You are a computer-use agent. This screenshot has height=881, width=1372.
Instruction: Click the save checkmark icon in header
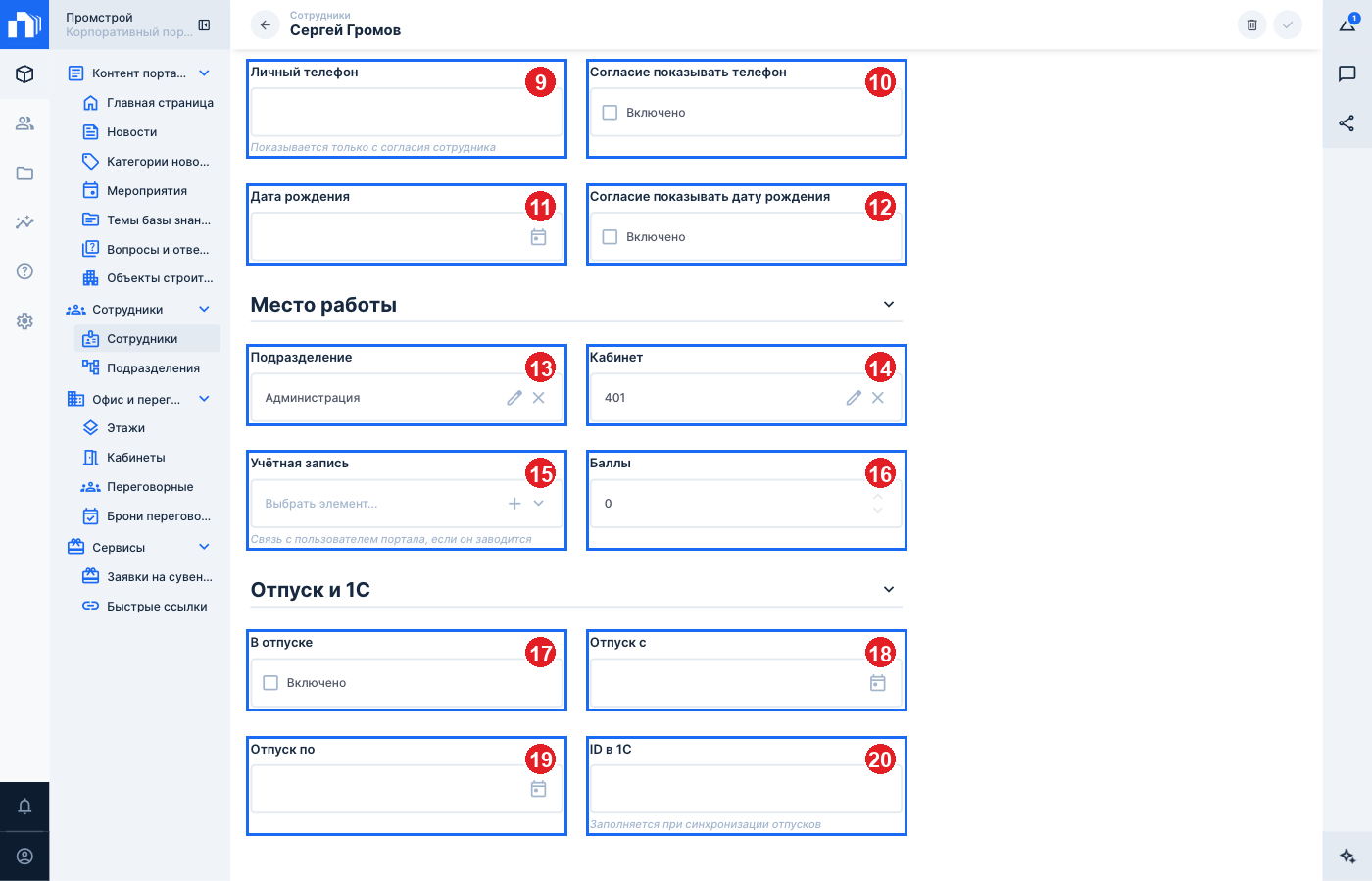tap(1288, 24)
